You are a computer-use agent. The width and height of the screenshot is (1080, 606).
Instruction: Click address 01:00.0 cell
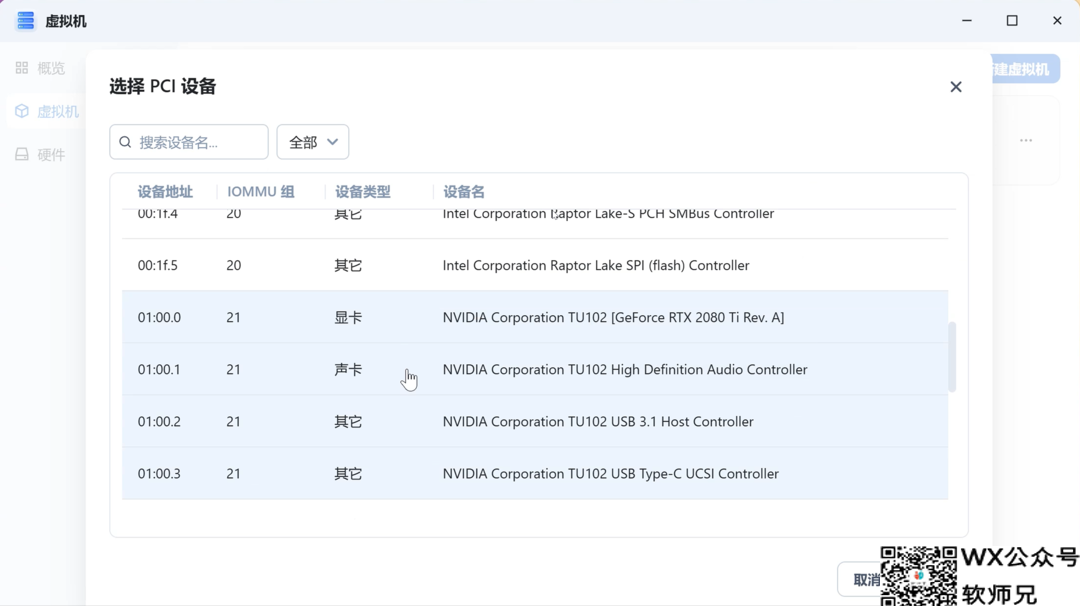tap(159, 317)
